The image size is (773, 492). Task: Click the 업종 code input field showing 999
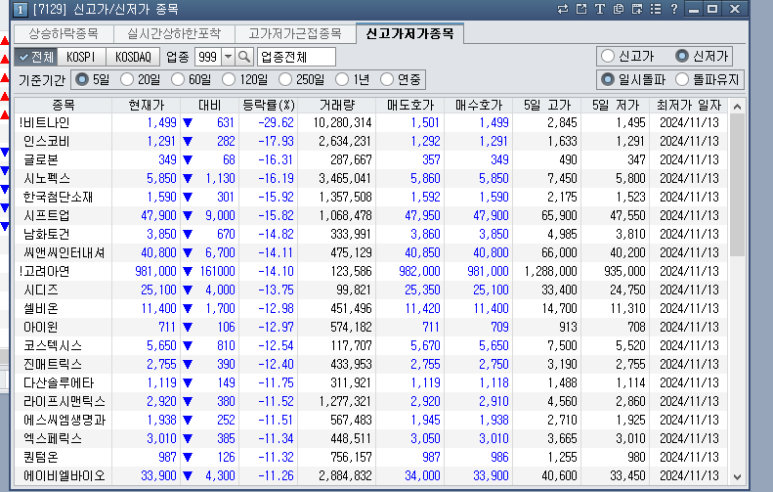[x=209, y=57]
